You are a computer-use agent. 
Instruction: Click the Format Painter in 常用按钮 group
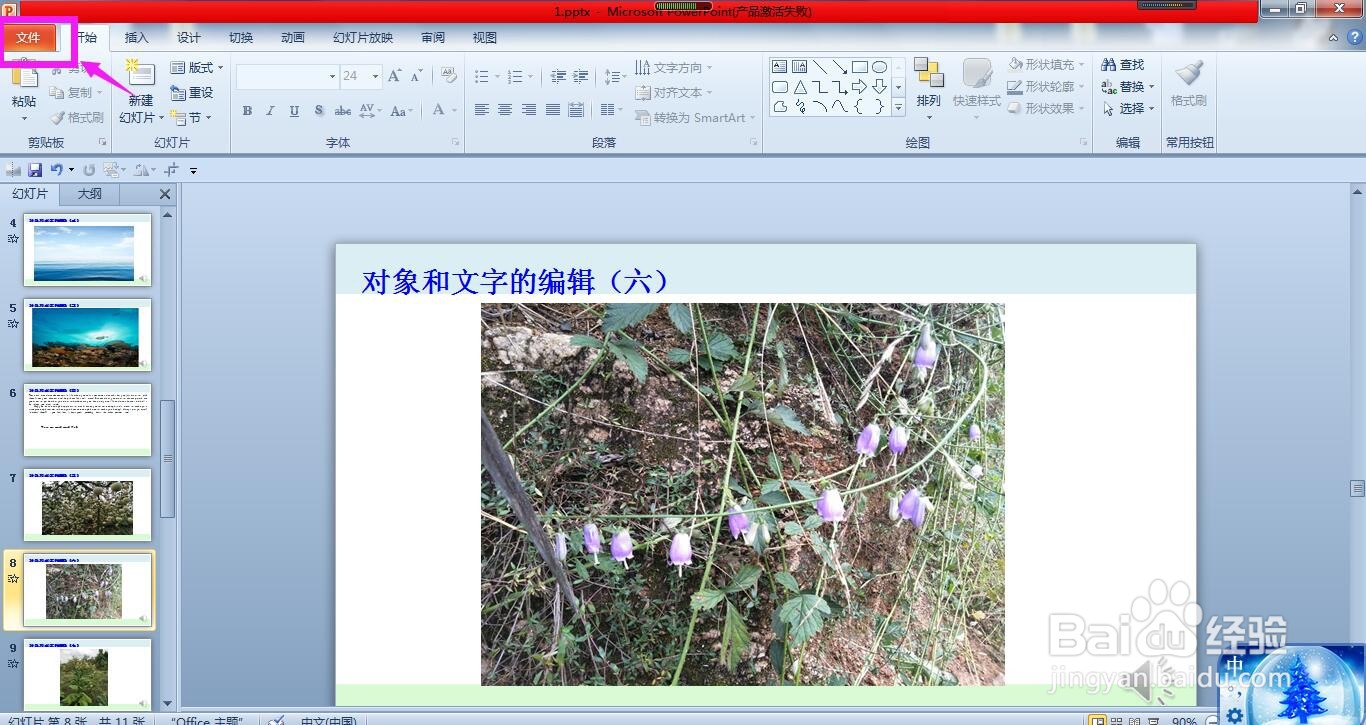pyautogui.click(x=1189, y=84)
